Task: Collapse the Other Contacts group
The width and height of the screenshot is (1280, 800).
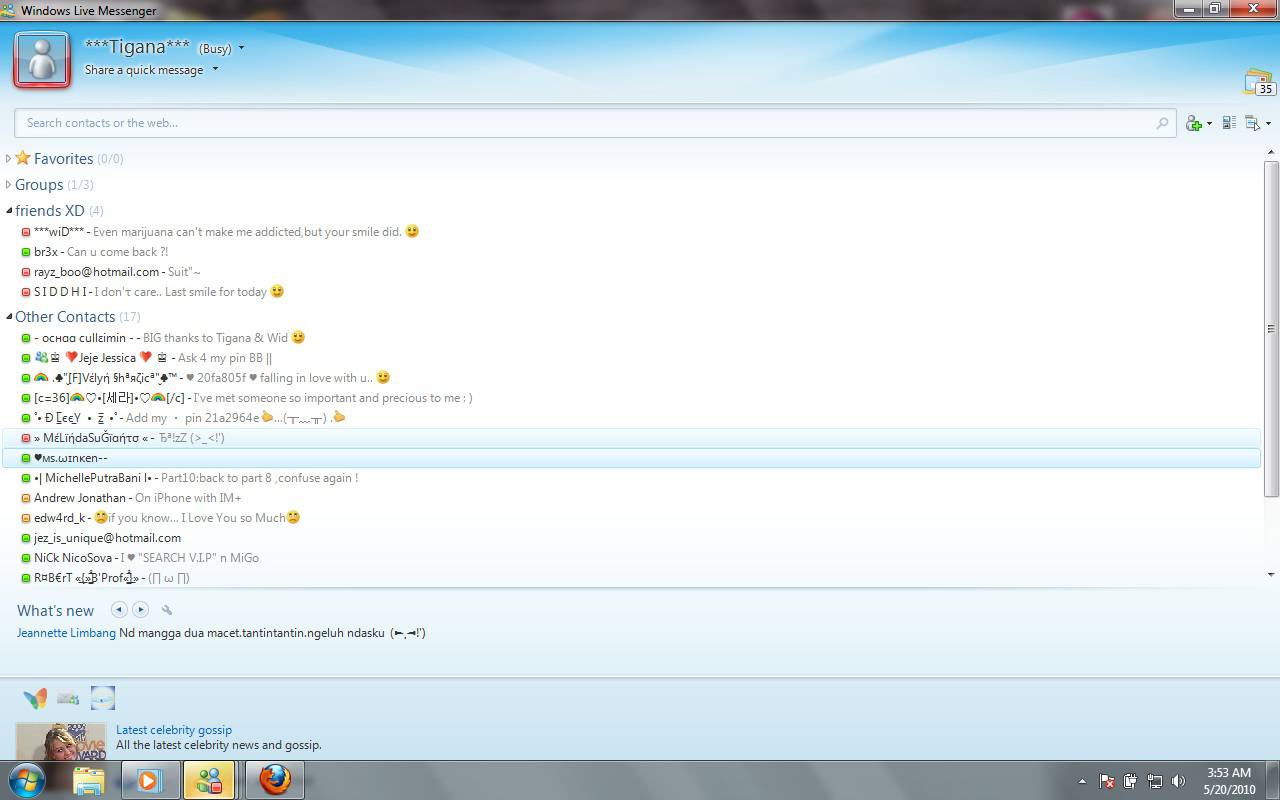Action: (9, 317)
